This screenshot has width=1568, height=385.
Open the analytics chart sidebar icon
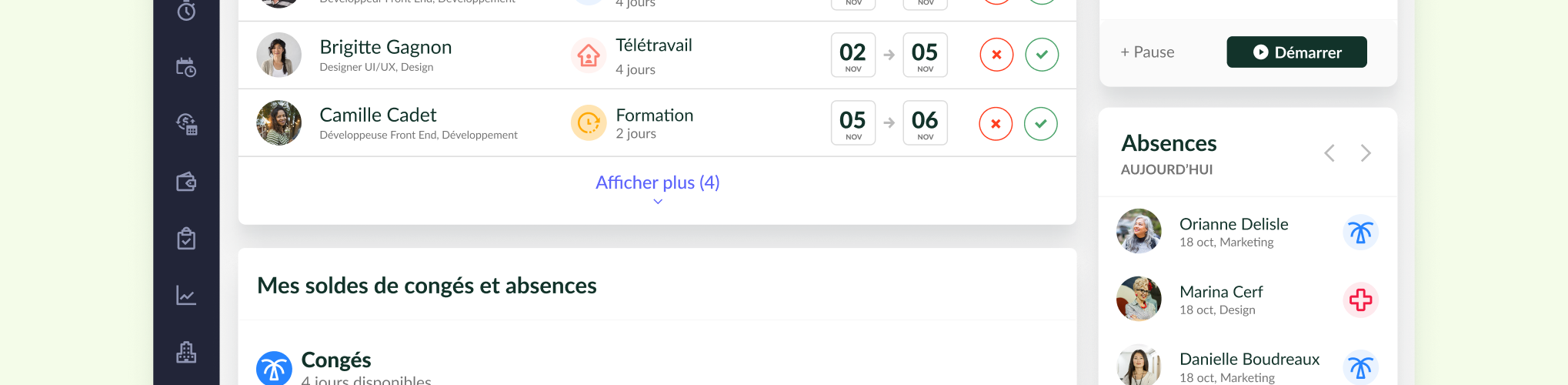click(x=186, y=296)
